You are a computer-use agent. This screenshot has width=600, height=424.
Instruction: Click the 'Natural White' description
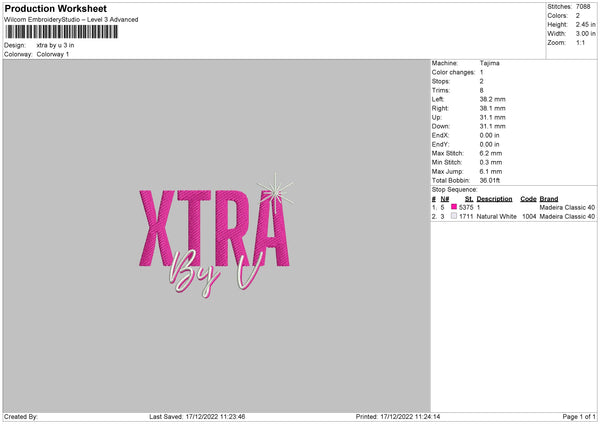coord(496,217)
